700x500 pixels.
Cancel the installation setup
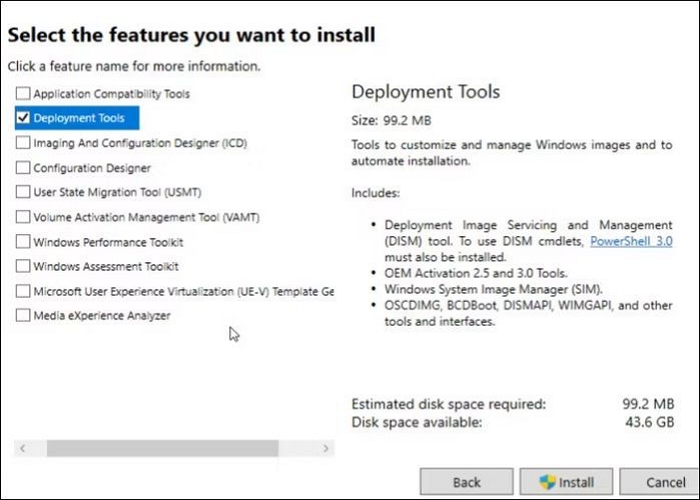click(665, 482)
